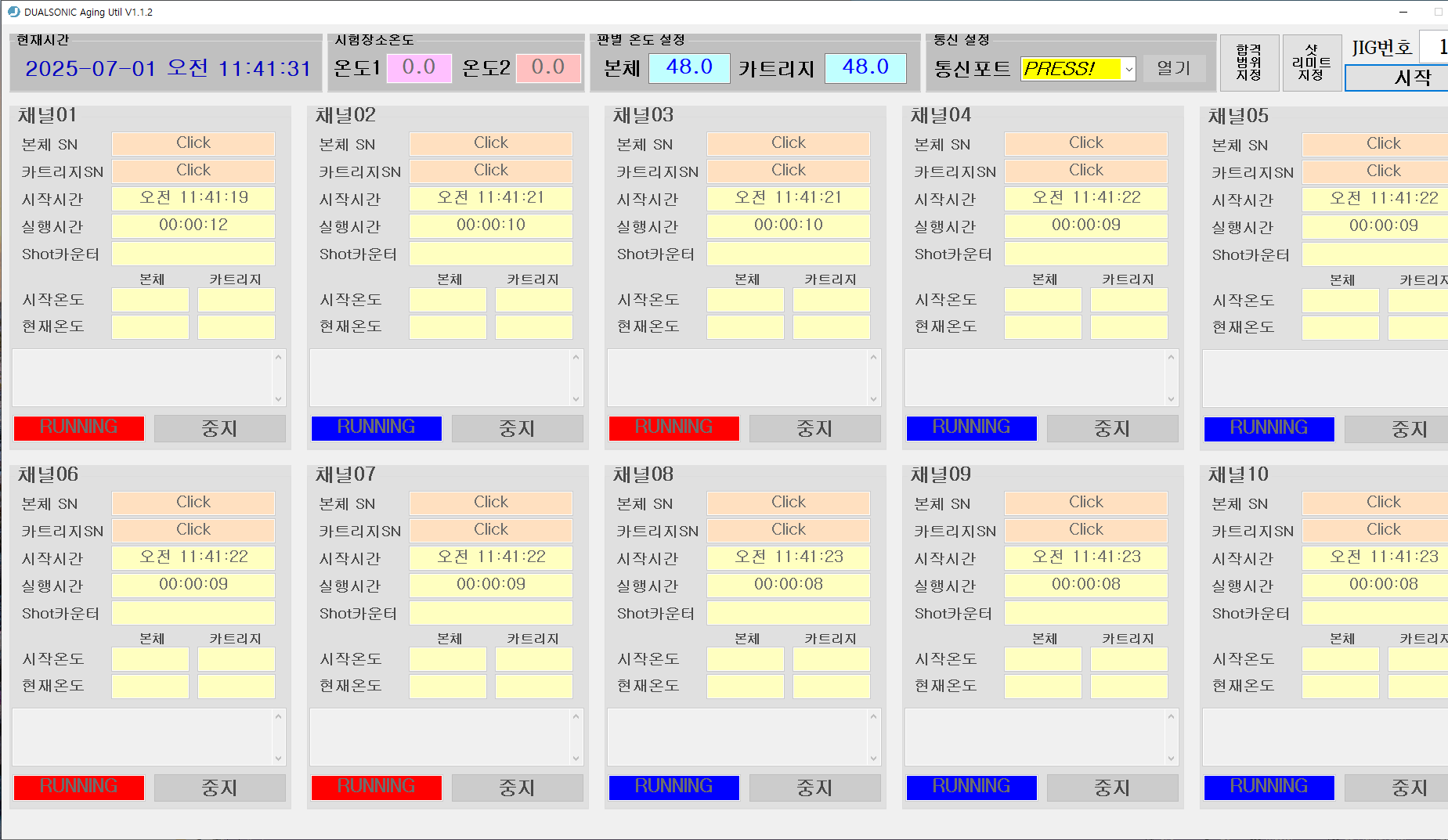
Task: Click the 열기 port open button
Action: (x=1173, y=69)
